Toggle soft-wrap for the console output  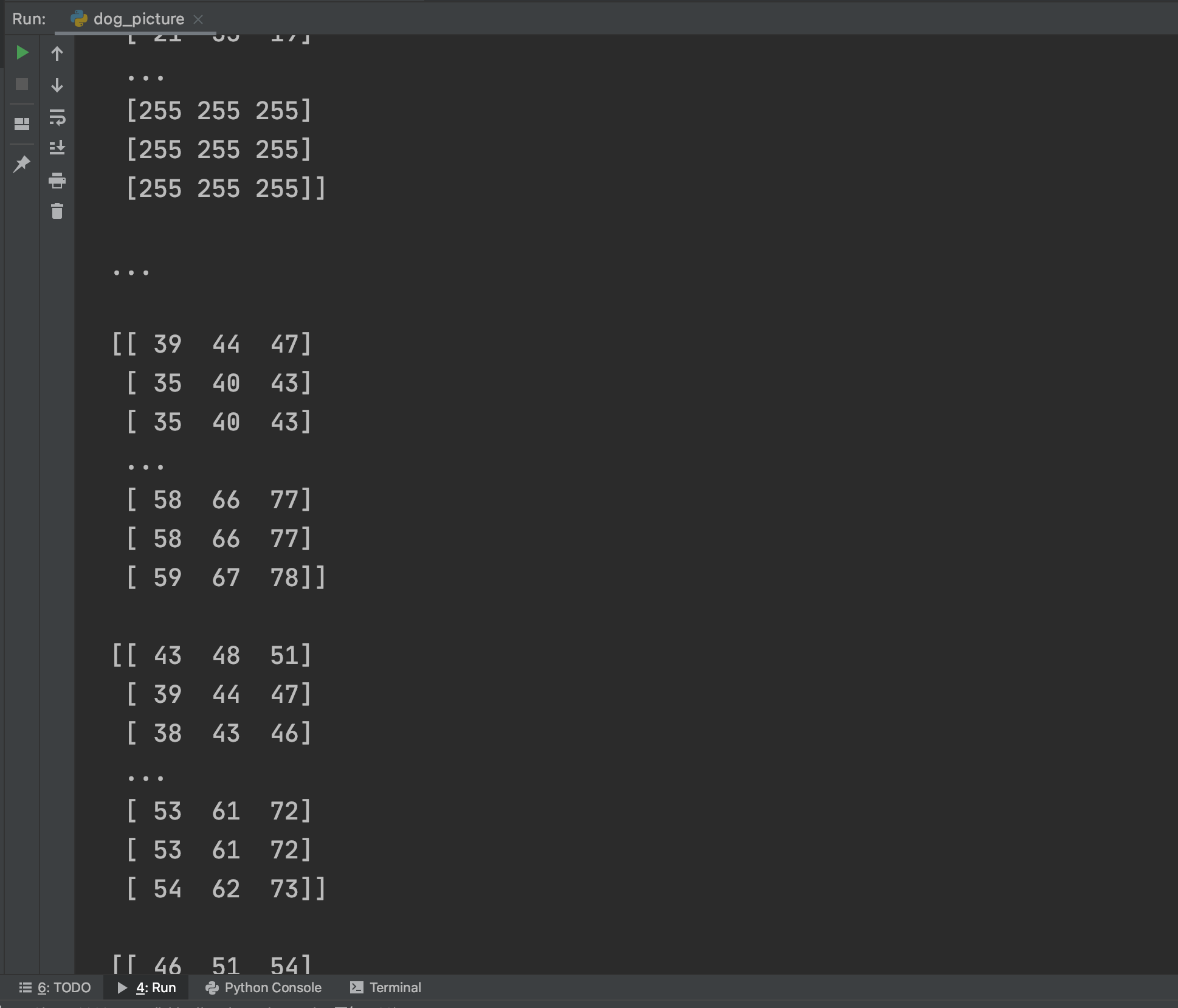click(57, 117)
